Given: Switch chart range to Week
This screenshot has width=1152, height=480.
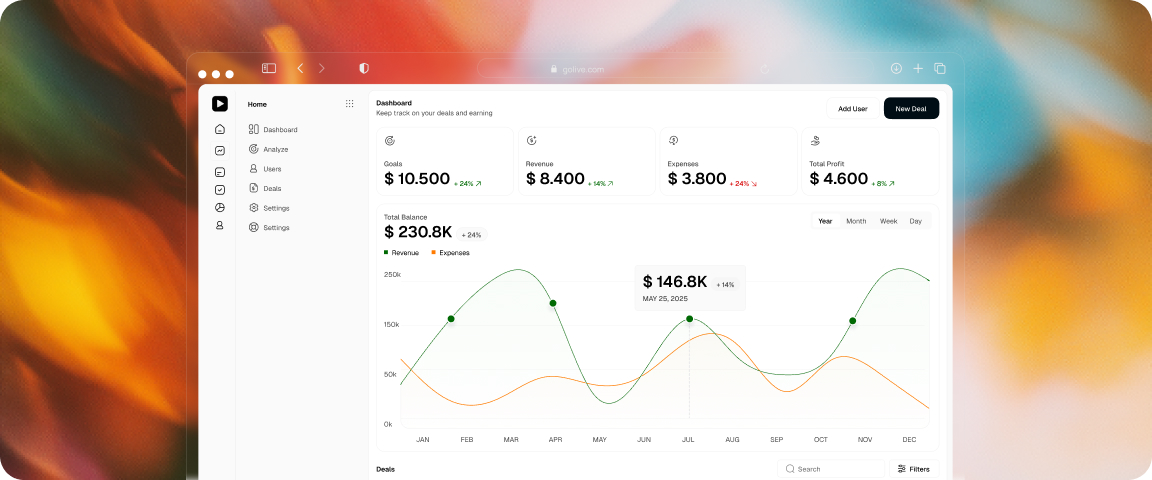Looking at the screenshot, I should click(x=888, y=221).
